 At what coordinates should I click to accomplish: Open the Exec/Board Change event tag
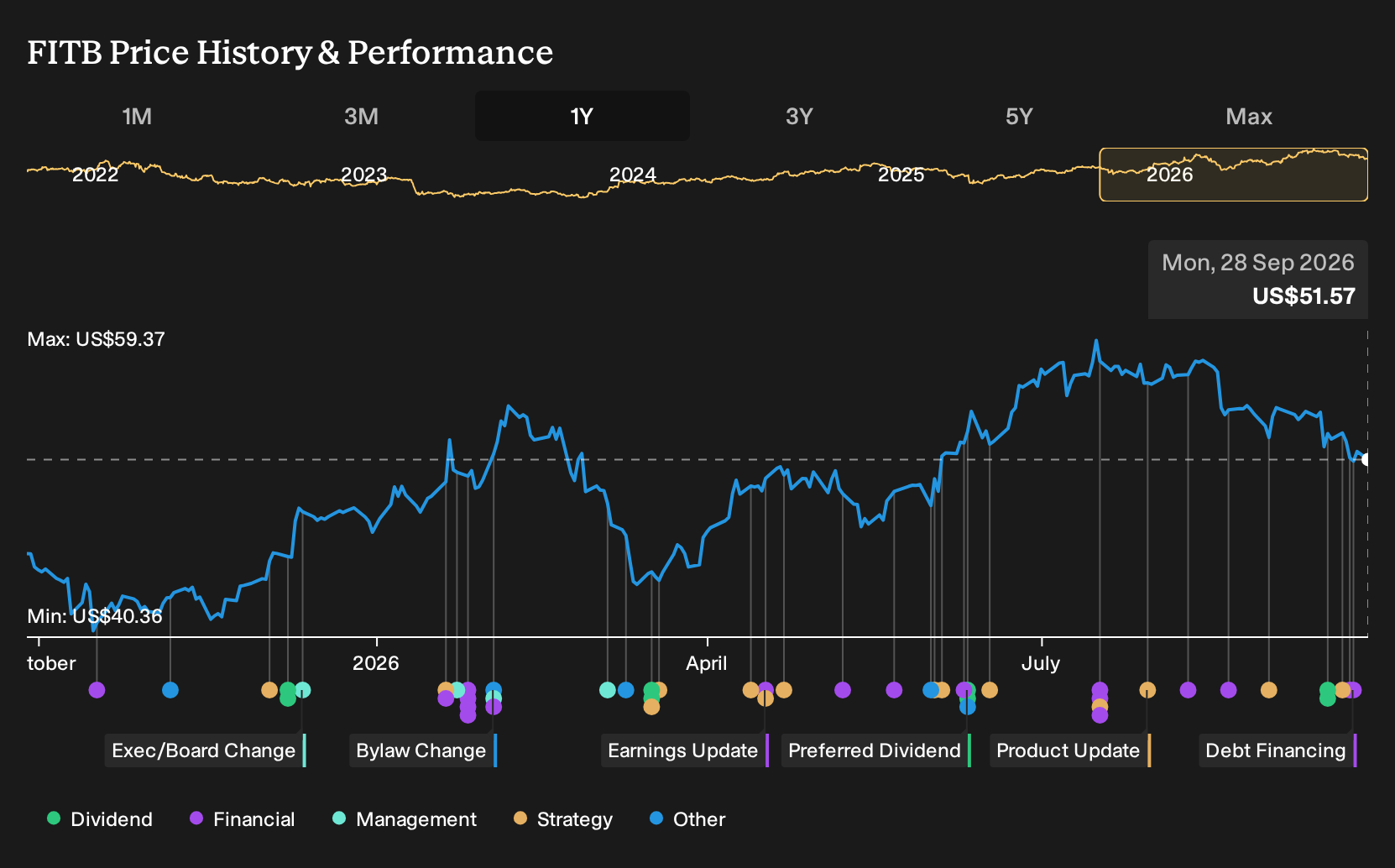(205, 750)
